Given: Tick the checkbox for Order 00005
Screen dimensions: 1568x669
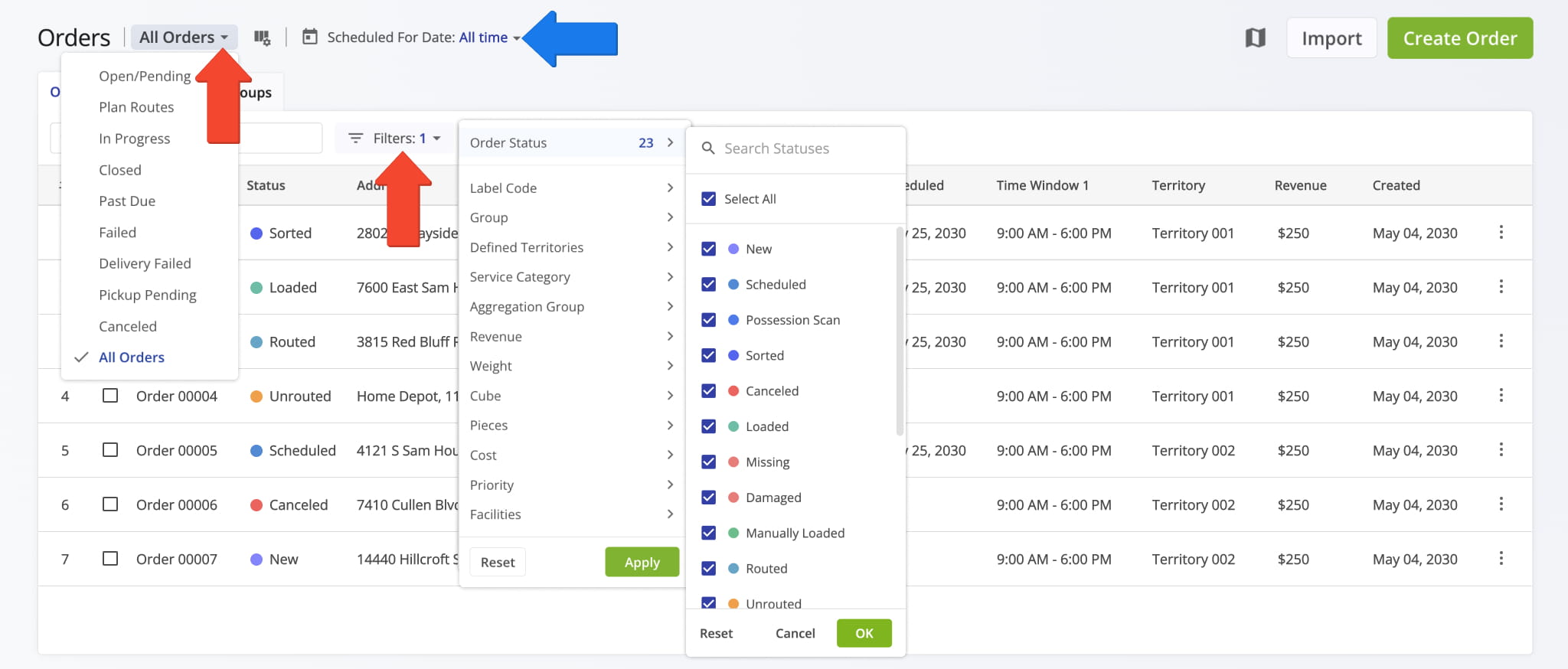Looking at the screenshot, I should 110,450.
